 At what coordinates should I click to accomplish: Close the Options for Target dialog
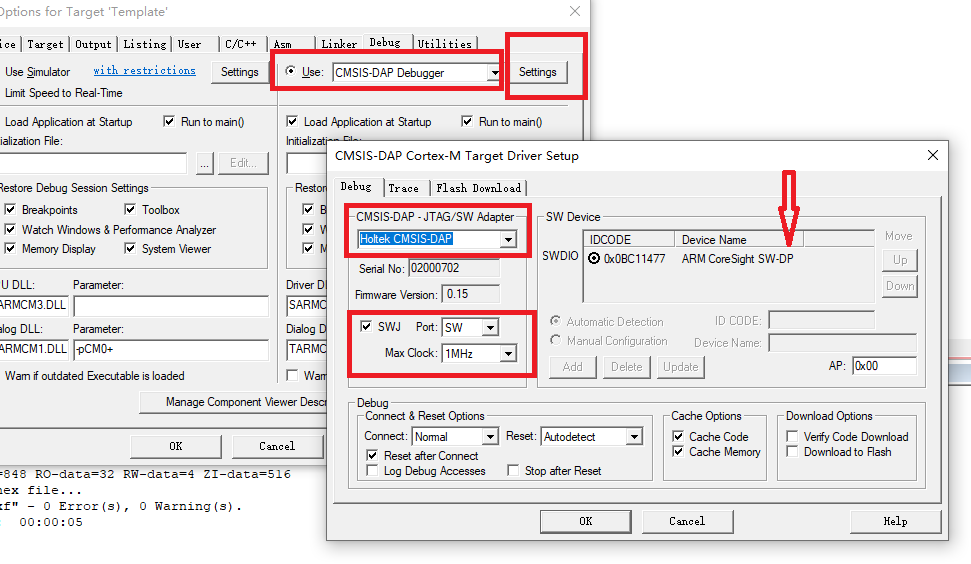575,11
